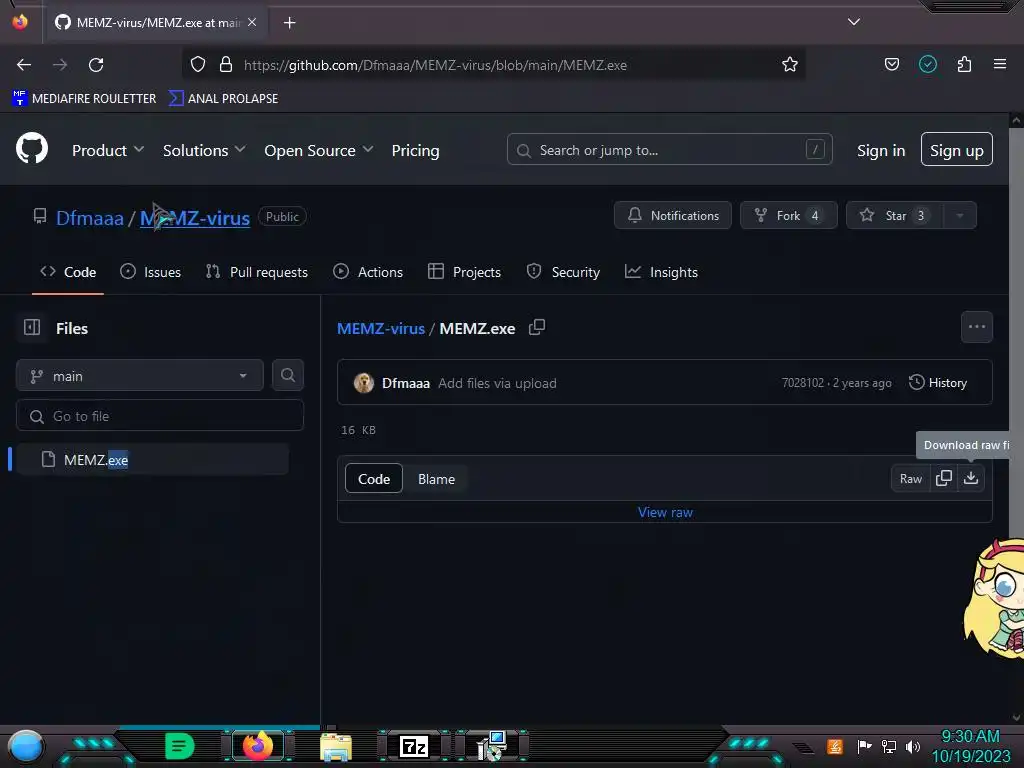Image resolution: width=1024 pixels, height=768 pixels.
Task: Open the Pocket save icon in toolbar
Action: pyautogui.click(x=891, y=64)
